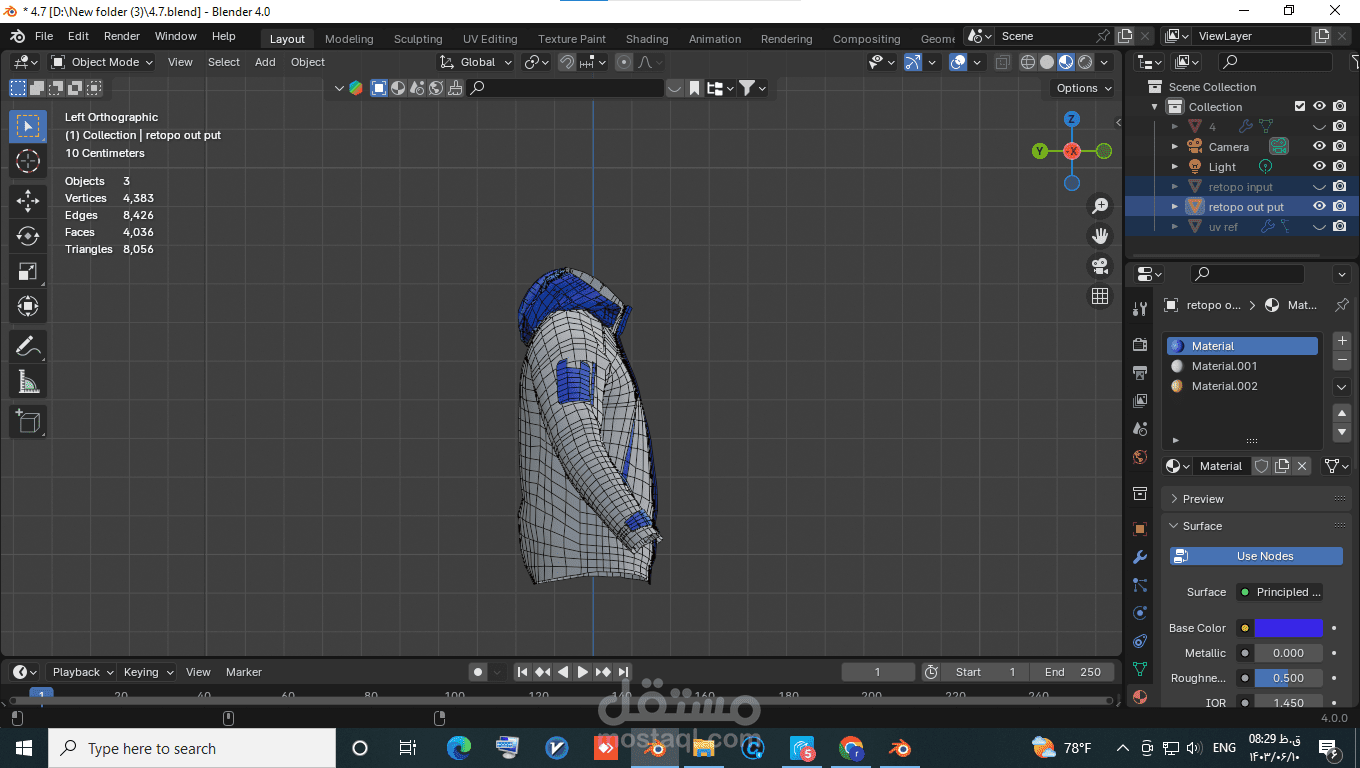
Task: Click the blue Base Color swatch
Action: pos(1288,628)
